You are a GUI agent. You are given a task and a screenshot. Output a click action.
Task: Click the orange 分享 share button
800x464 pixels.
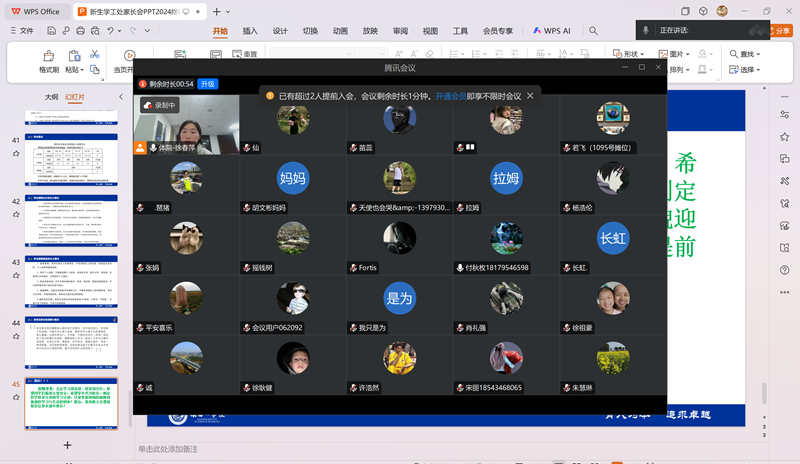point(781,31)
